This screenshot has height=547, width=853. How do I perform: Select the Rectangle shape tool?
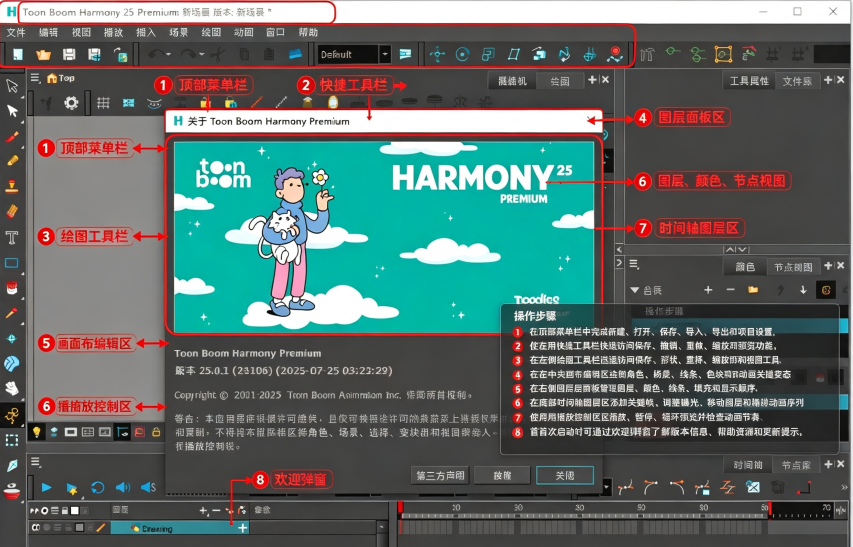(x=12, y=263)
